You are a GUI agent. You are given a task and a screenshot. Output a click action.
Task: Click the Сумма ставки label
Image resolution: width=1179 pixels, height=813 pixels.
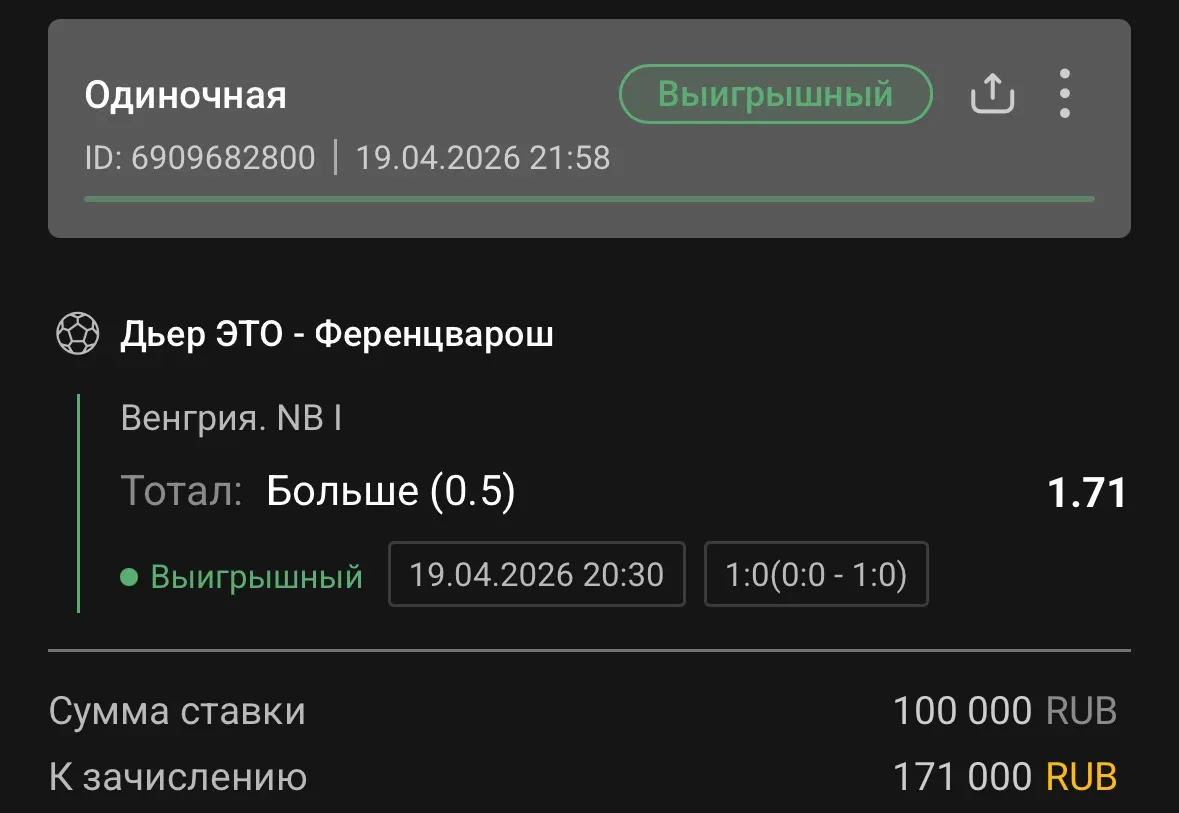tap(177, 712)
